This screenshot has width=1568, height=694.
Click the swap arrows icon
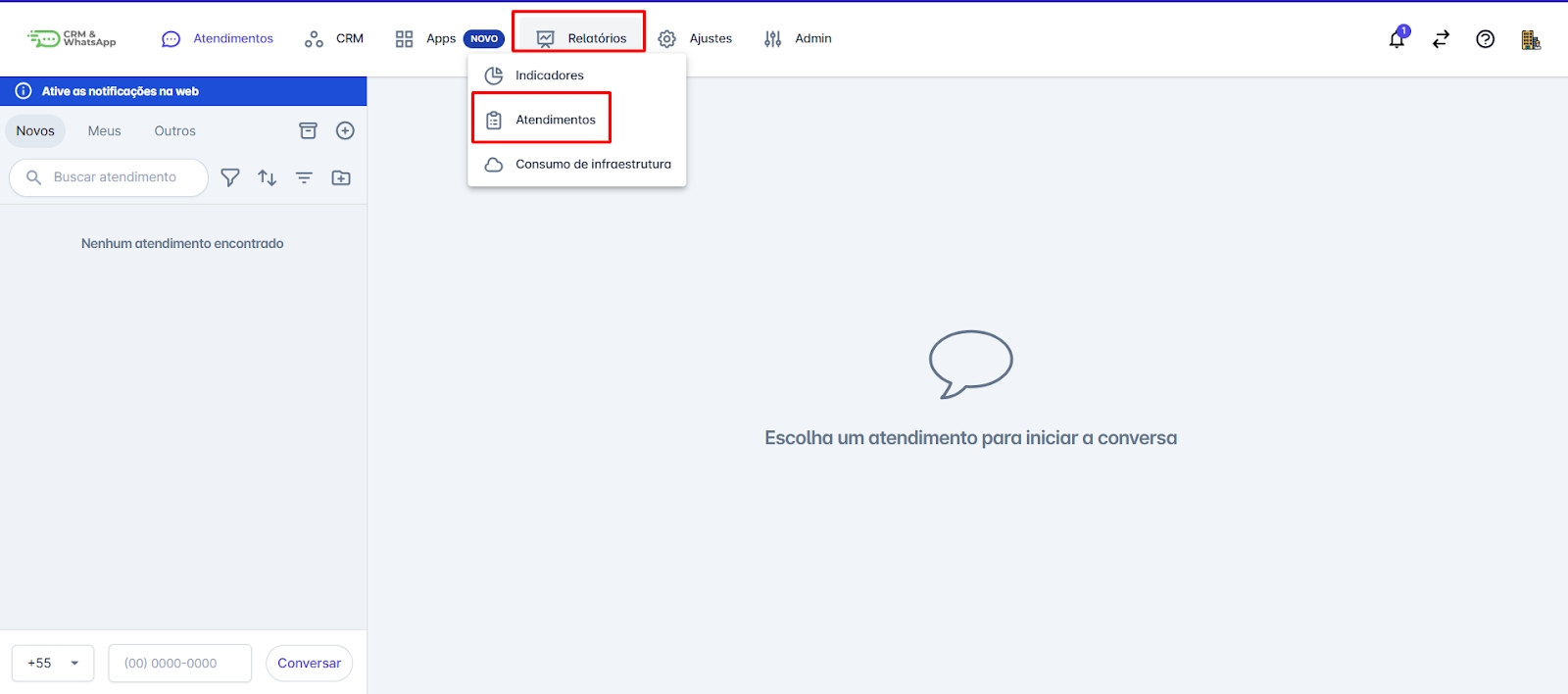1441,39
